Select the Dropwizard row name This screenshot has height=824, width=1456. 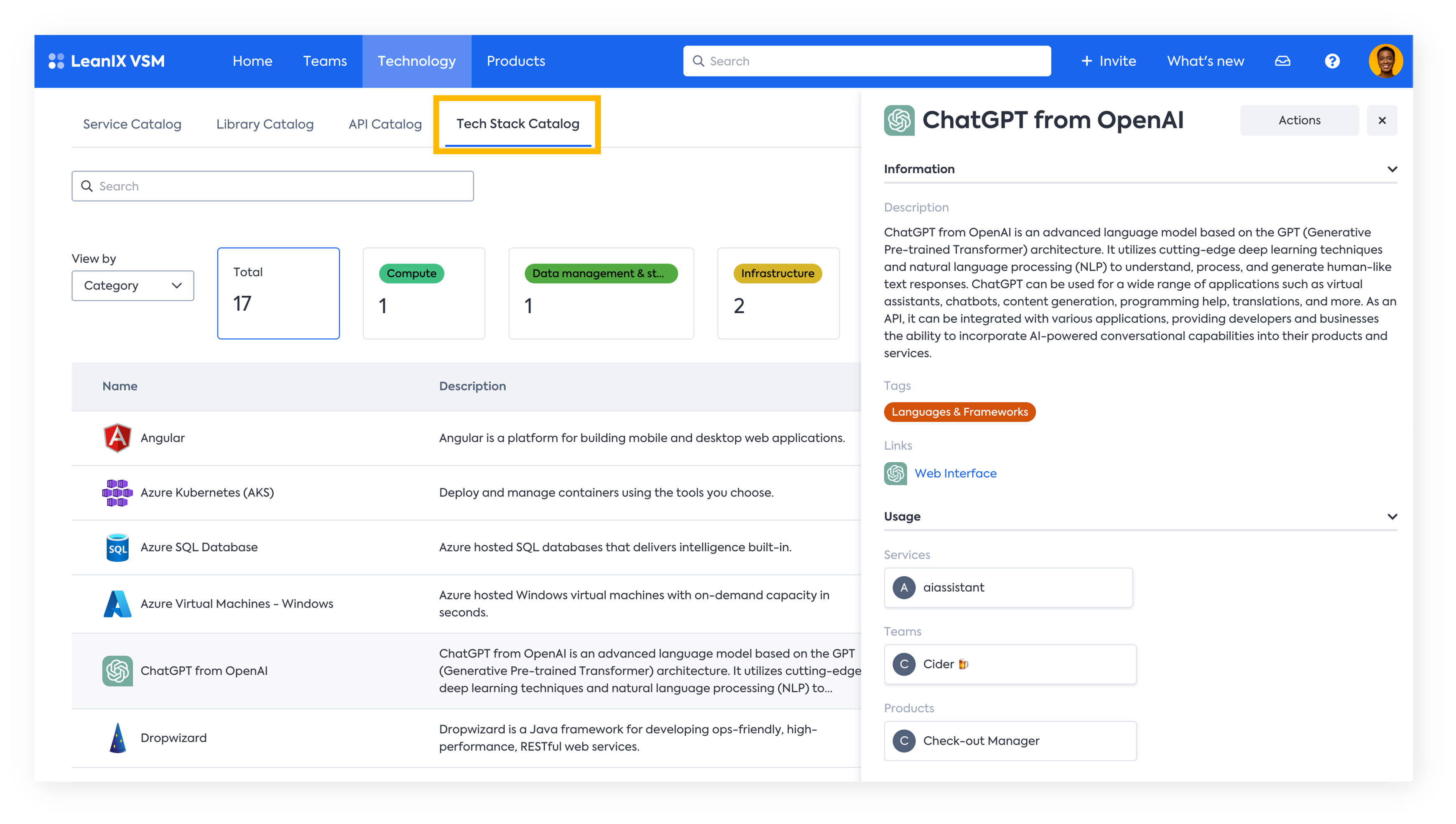coord(173,738)
